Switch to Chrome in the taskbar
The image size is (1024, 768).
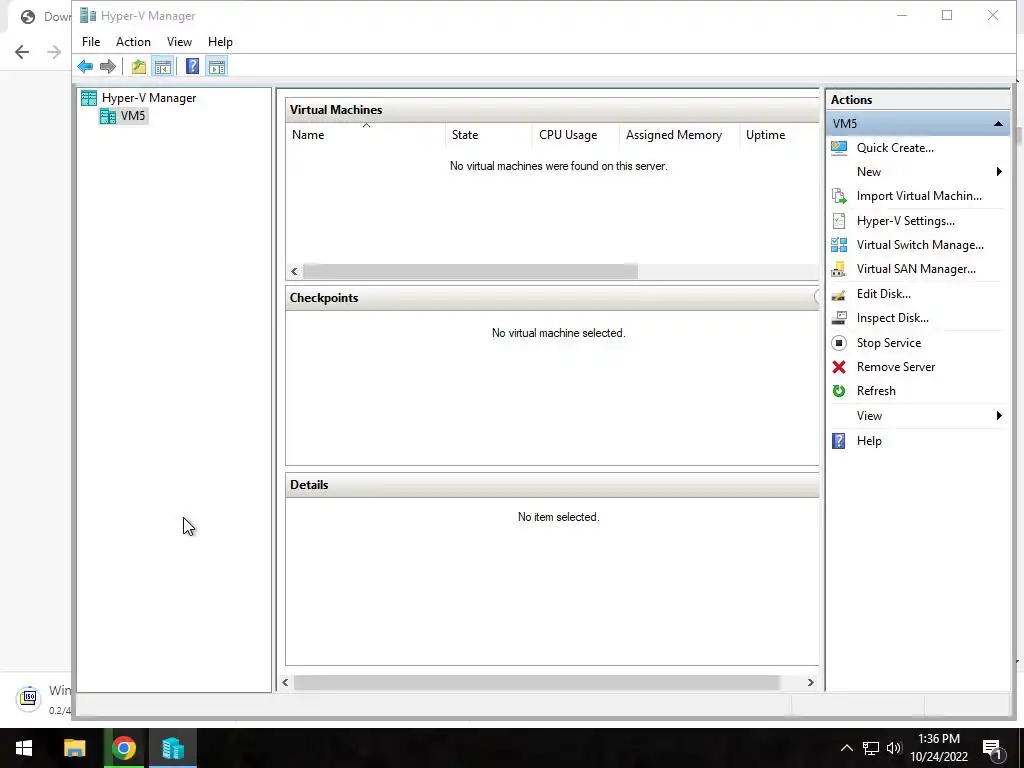pyautogui.click(x=123, y=748)
